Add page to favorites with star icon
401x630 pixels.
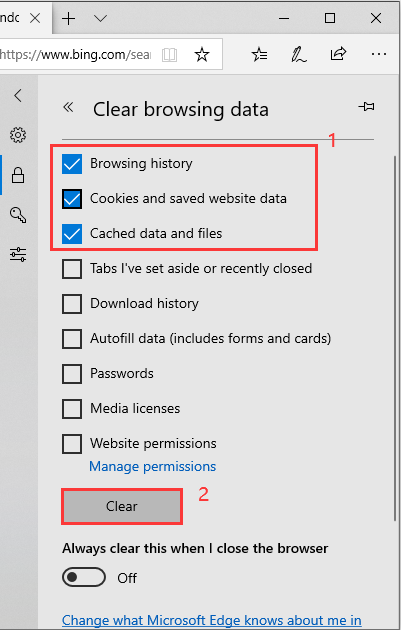tap(202, 54)
